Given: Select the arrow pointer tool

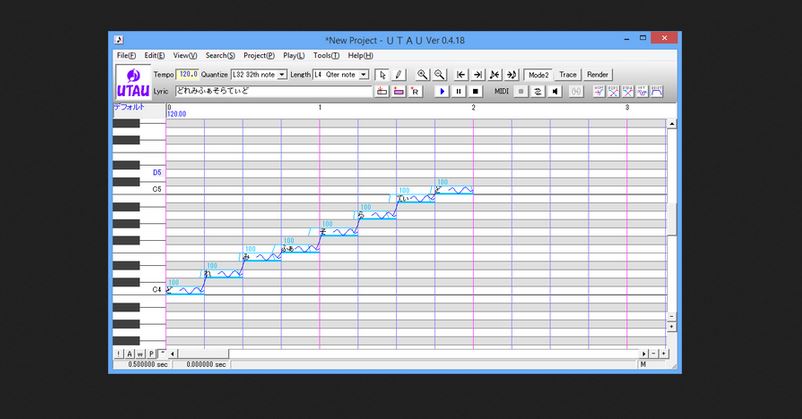Looking at the screenshot, I should [x=382, y=75].
